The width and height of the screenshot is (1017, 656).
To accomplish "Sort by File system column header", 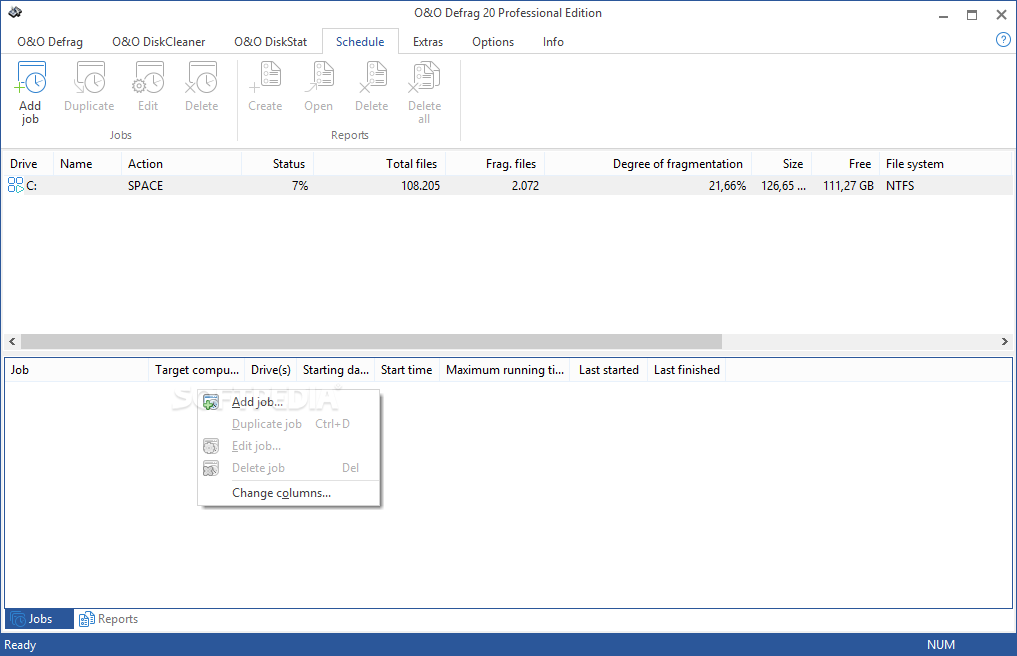I will point(945,164).
